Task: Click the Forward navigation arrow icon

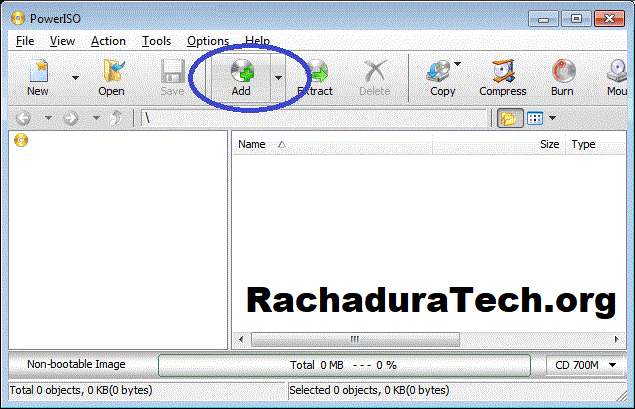Action: (x=71, y=118)
